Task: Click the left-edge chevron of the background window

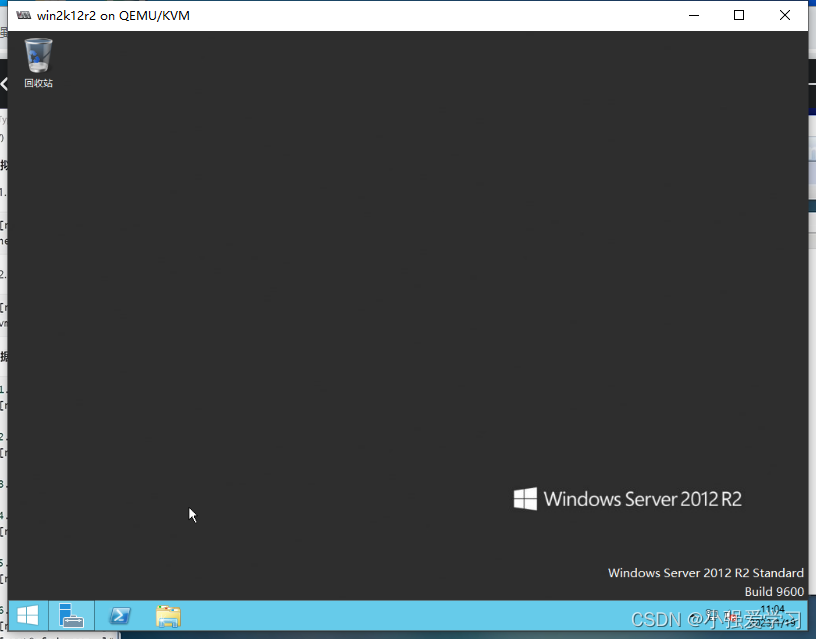Action: click(3, 86)
